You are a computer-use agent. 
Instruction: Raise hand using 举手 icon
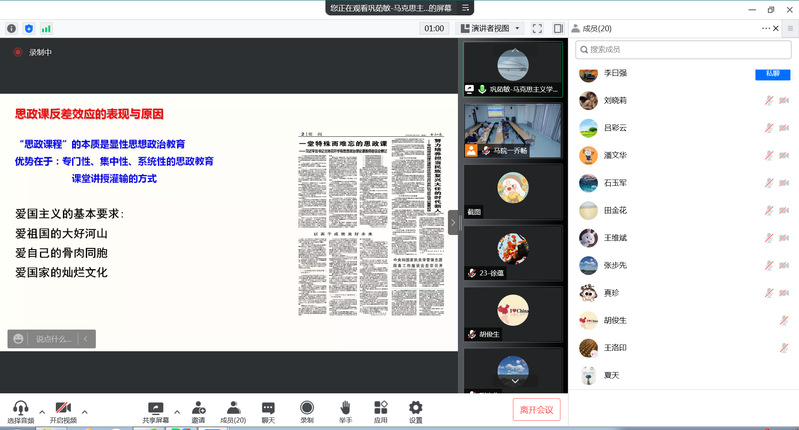pos(345,412)
